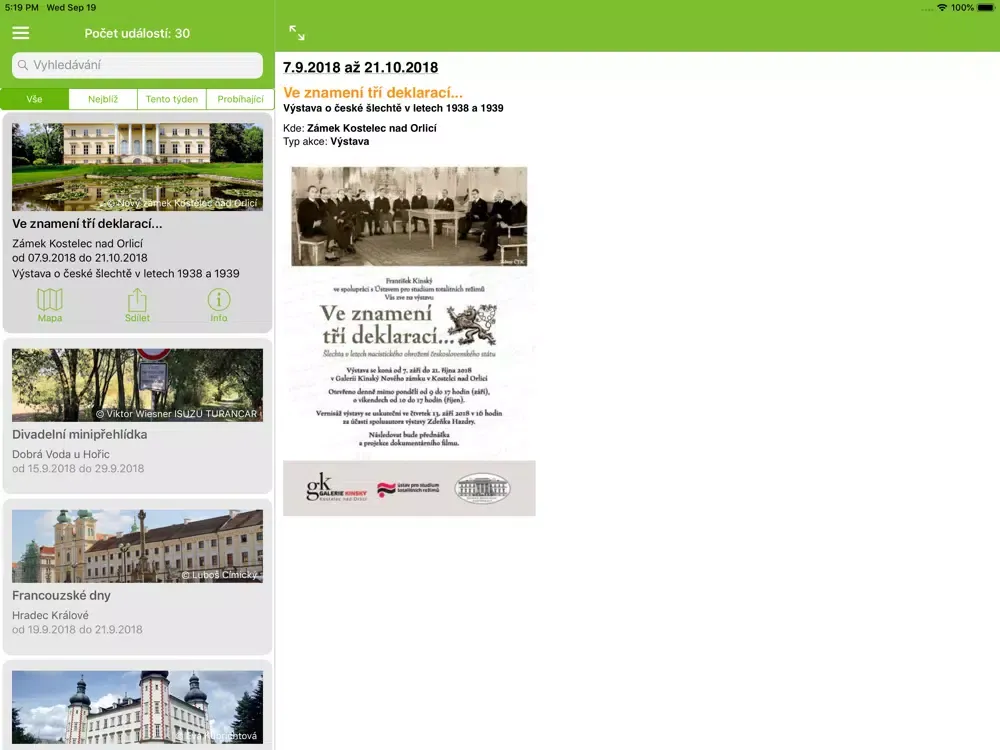Open the Zámek Kostelec nad Orlicí photo
The image size is (1000, 750).
pyautogui.click(x=137, y=167)
